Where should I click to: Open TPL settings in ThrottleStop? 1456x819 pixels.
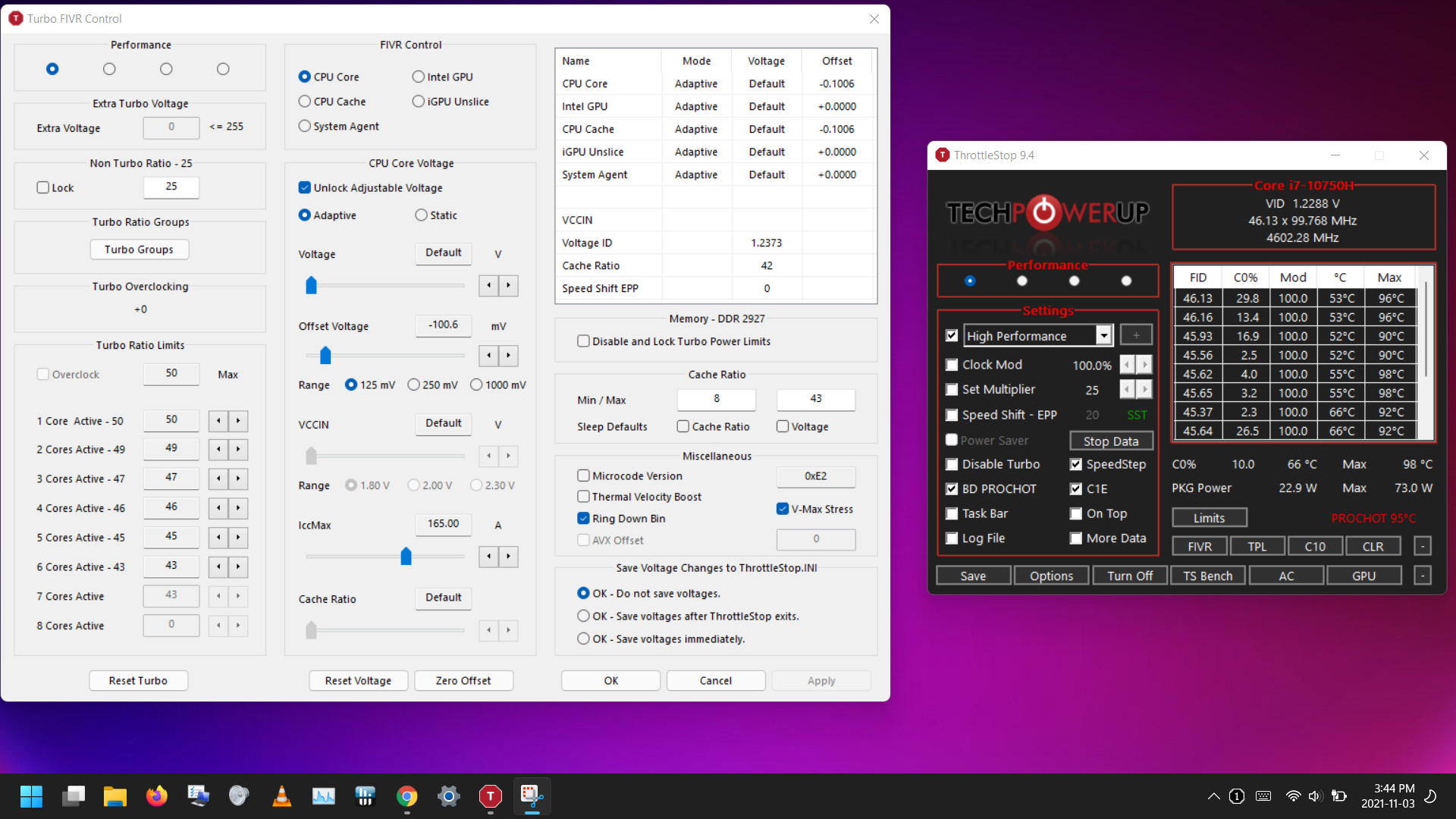coord(1257,546)
